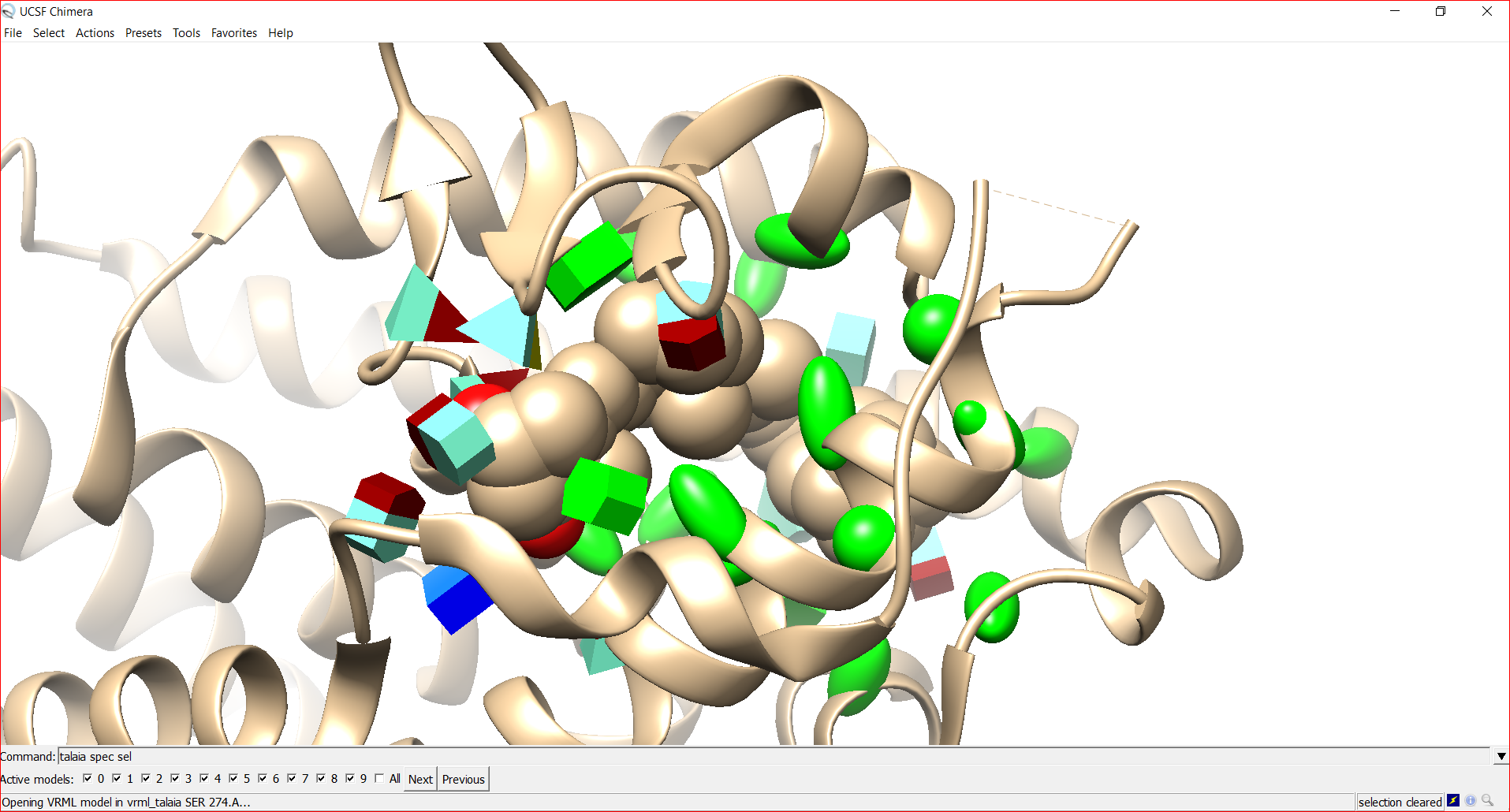This screenshot has width=1510, height=812.
Task: Click the blue information icon
Action: pyautogui.click(x=1471, y=801)
